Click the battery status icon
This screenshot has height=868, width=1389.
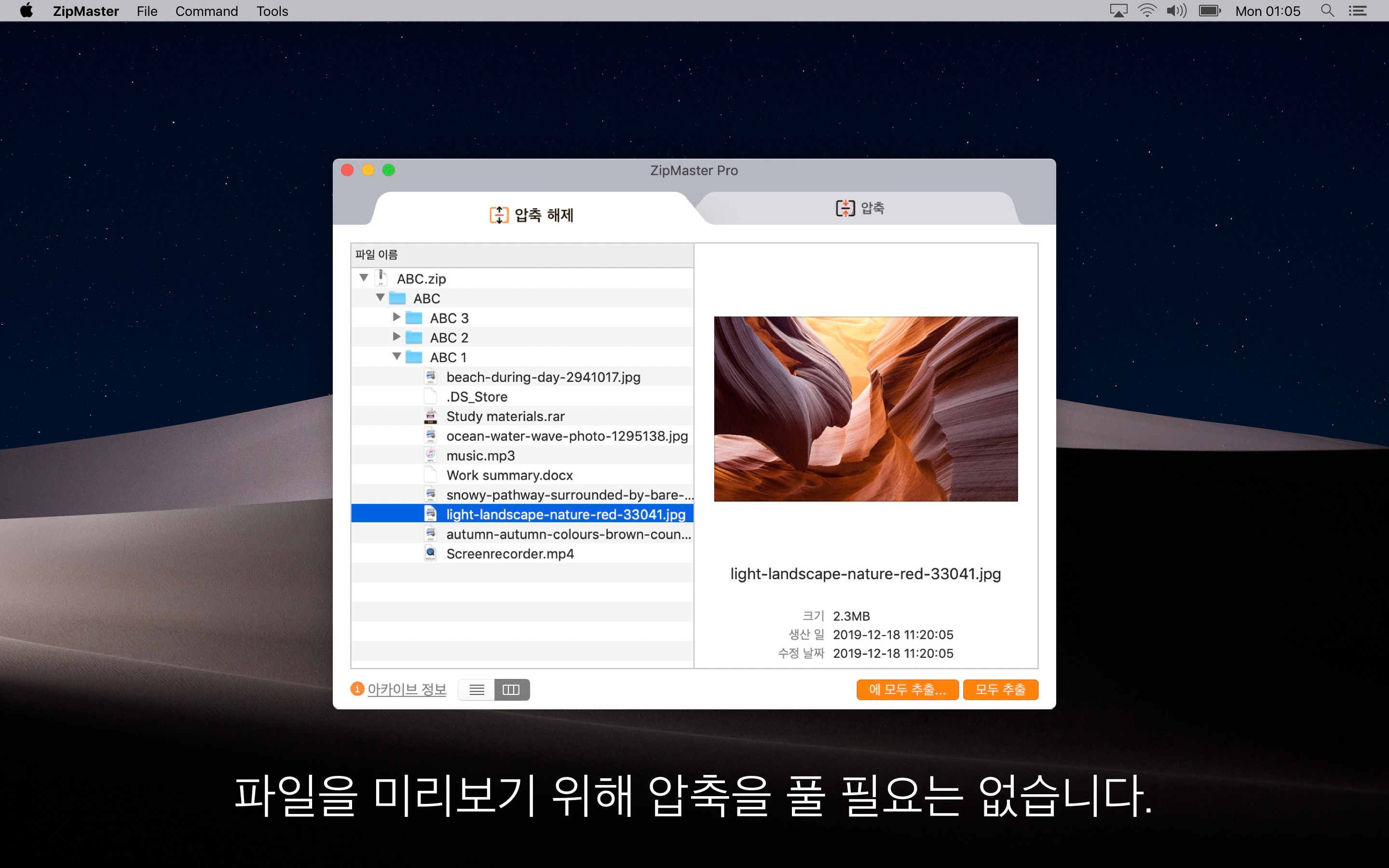[x=1210, y=11]
